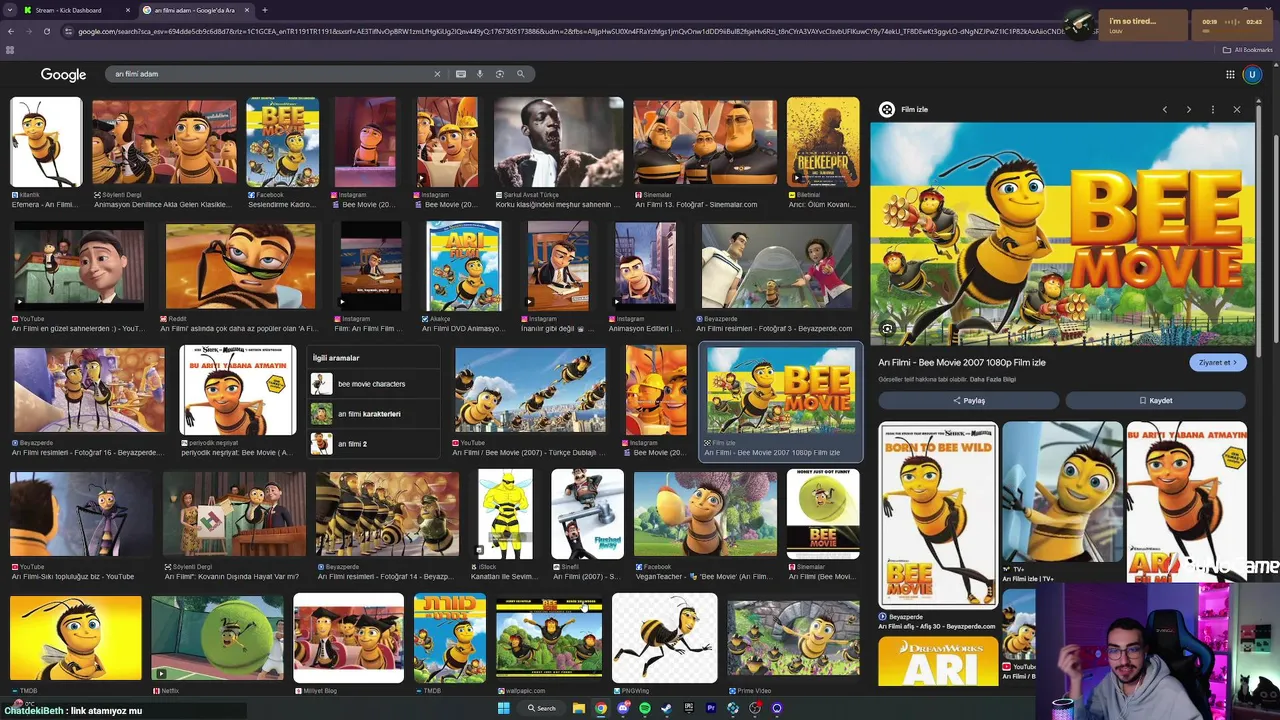Open the PNGWing bee image thumbnail
Screen dimensions: 1280x720
(664, 638)
